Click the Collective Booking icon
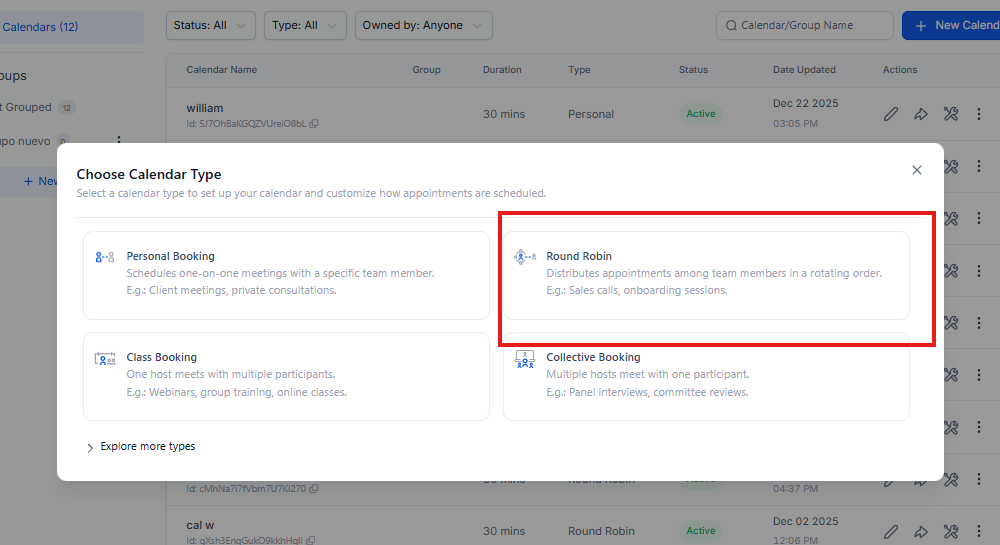This screenshot has height=545, width=1000. 524,359
